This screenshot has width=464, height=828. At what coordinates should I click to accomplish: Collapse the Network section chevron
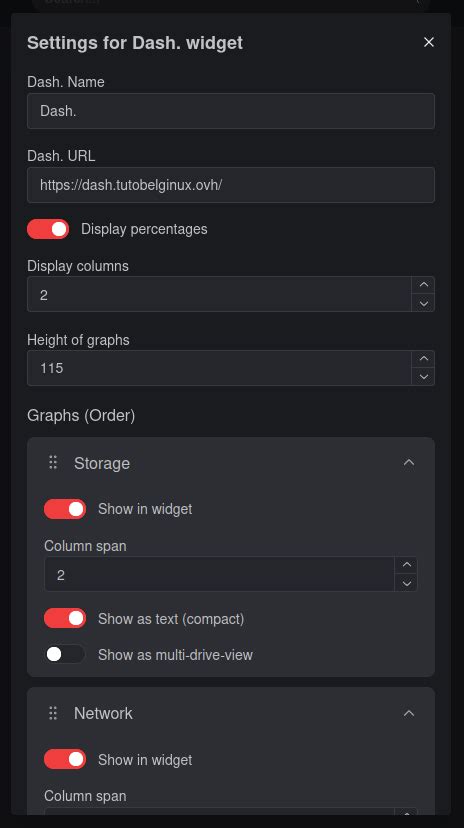(x=409, y=713)
